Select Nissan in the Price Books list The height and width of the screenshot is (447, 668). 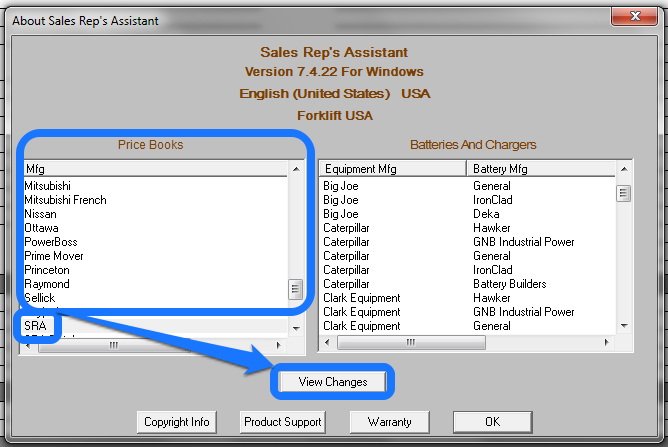pyautogui.click(x=41, y=214)
